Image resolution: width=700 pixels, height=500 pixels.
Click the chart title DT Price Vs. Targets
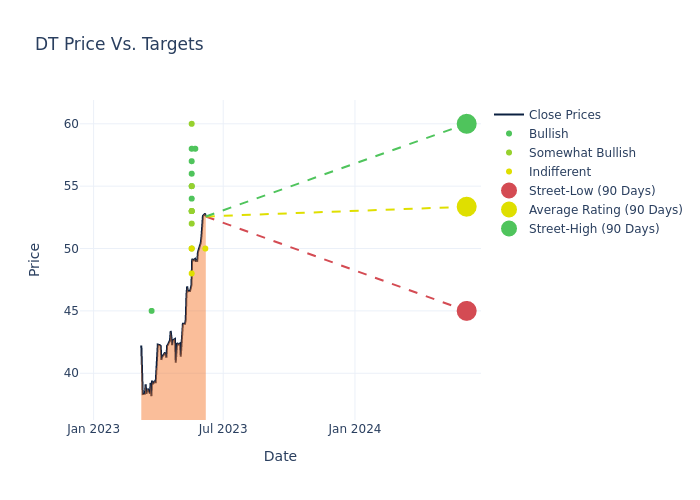point(119,44)
